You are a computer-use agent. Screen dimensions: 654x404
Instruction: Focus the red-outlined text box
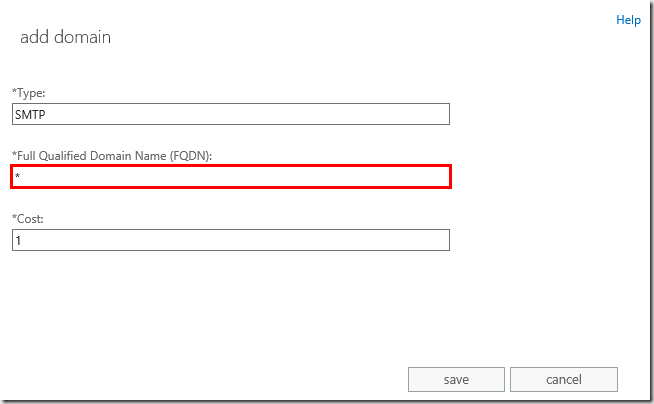pyautogui.click(x=231, y=177)
